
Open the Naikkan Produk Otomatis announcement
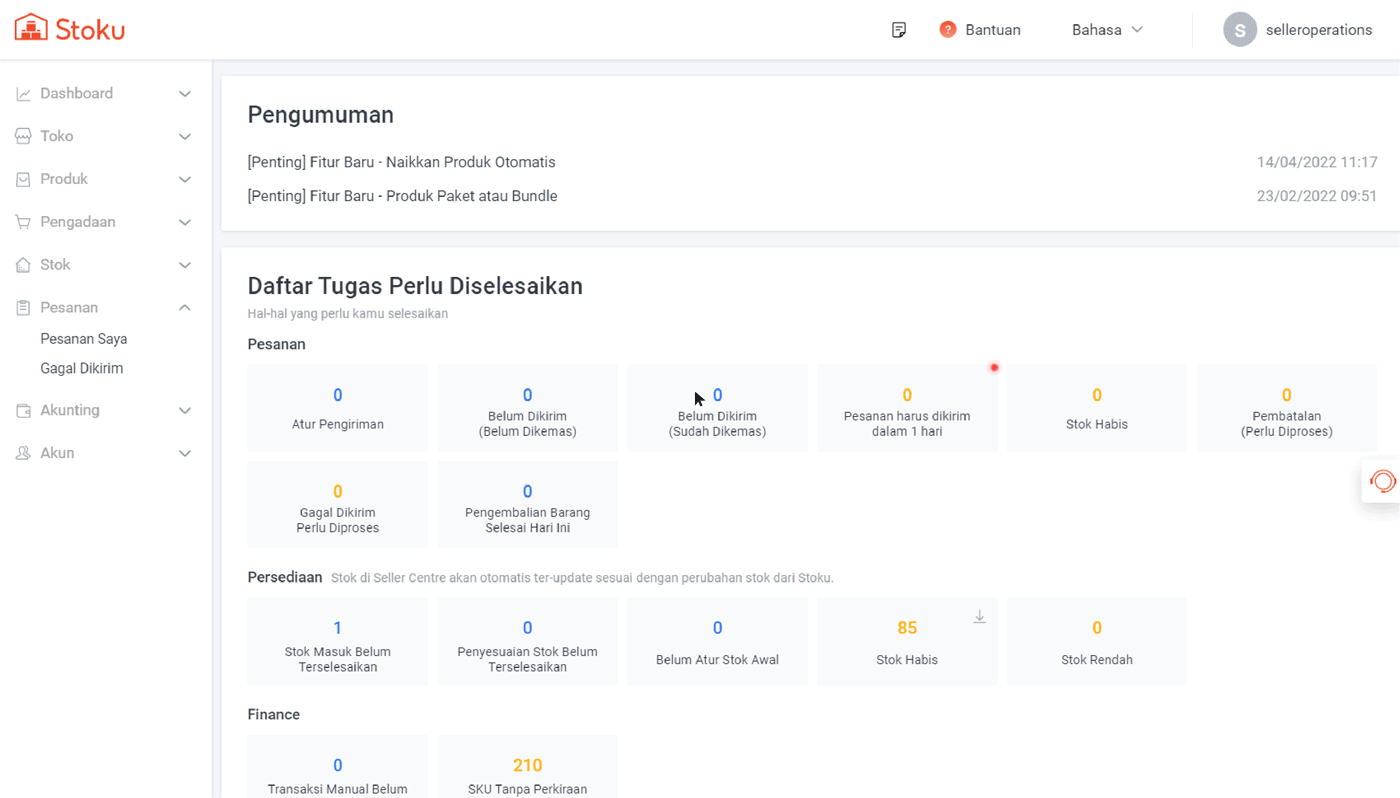(402, 162)
